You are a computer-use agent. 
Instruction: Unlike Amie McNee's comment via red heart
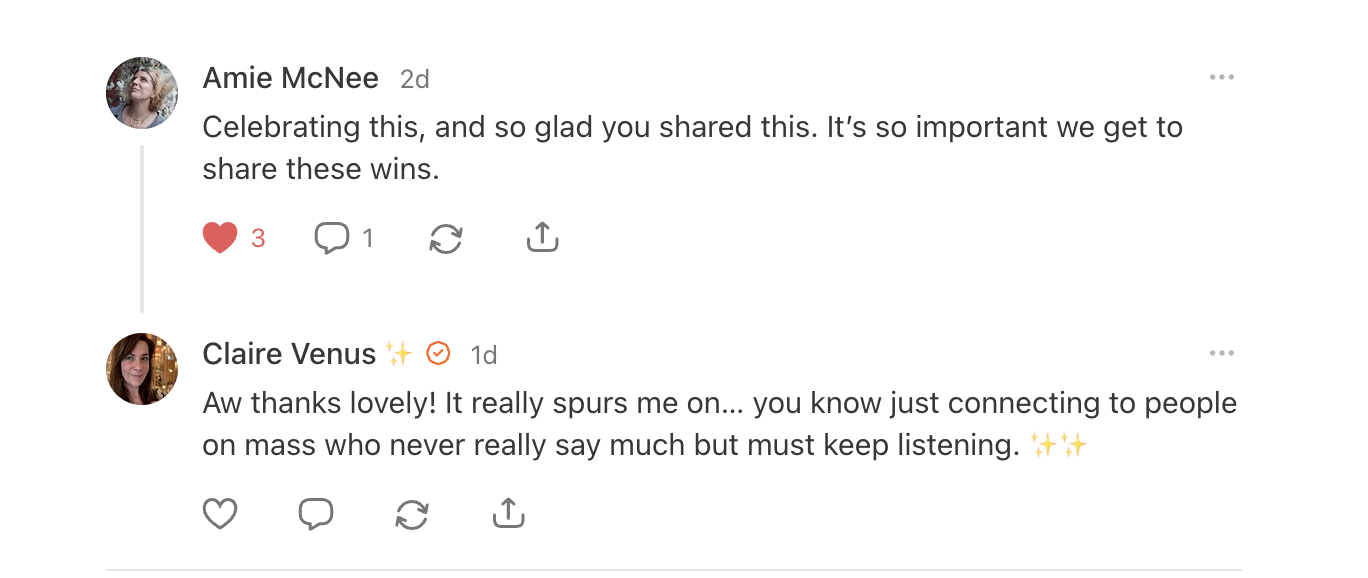[x=220, y=238]
